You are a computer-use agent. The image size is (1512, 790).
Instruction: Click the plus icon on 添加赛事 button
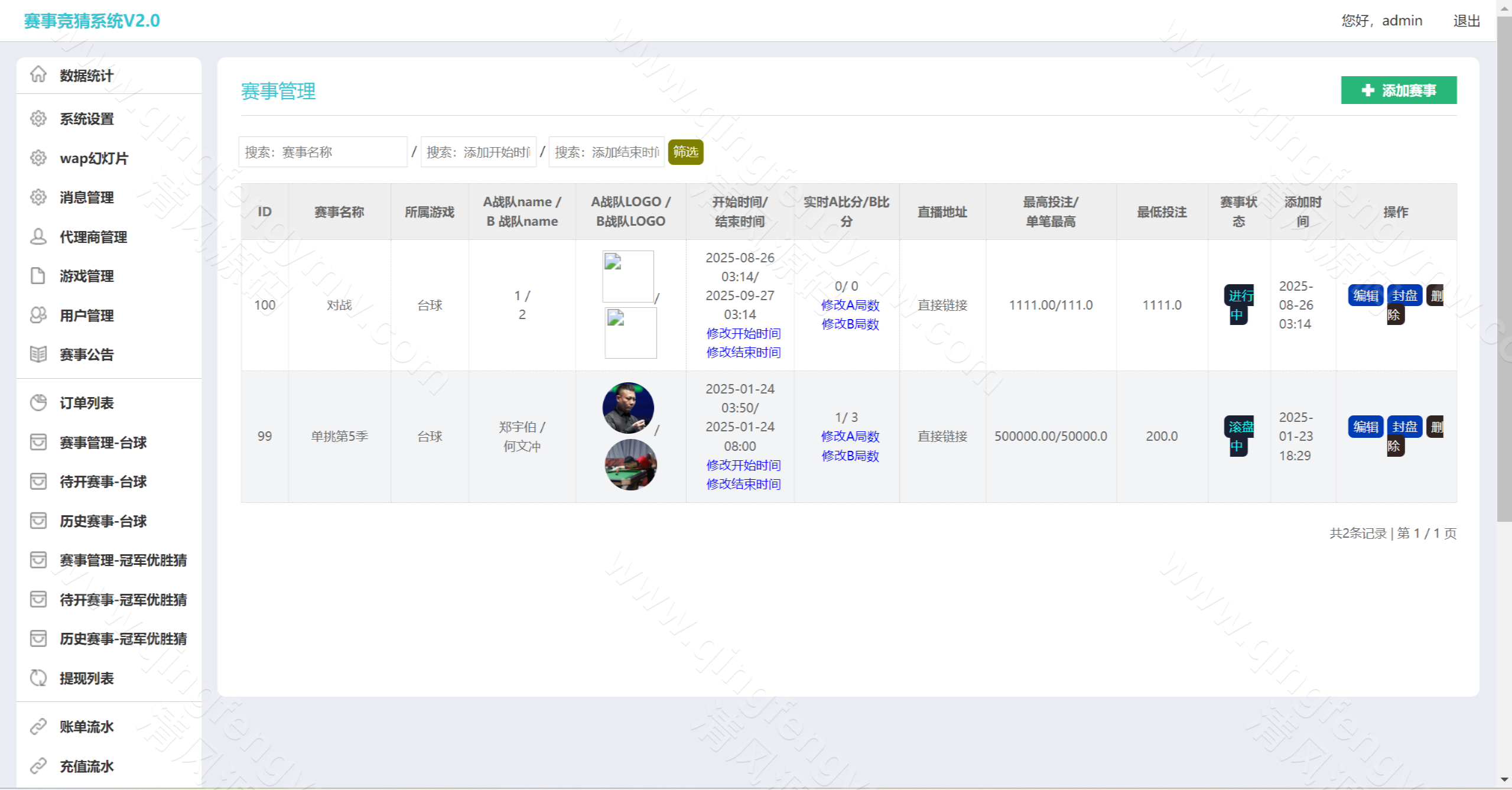tap(1368, 90)
